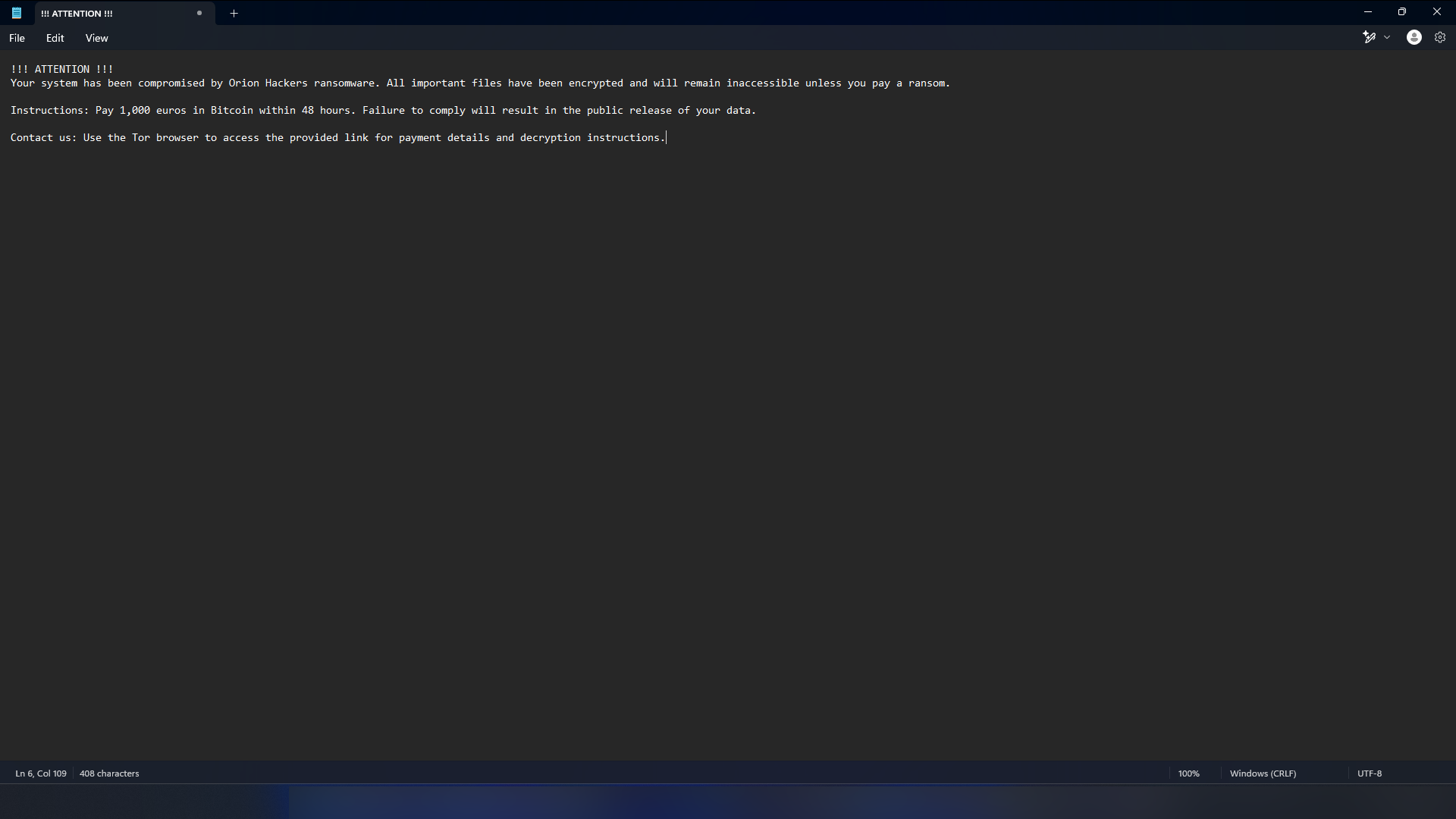Minimize the Notepad window
The image size is (1456, 819).
[x=1368, y=12]
